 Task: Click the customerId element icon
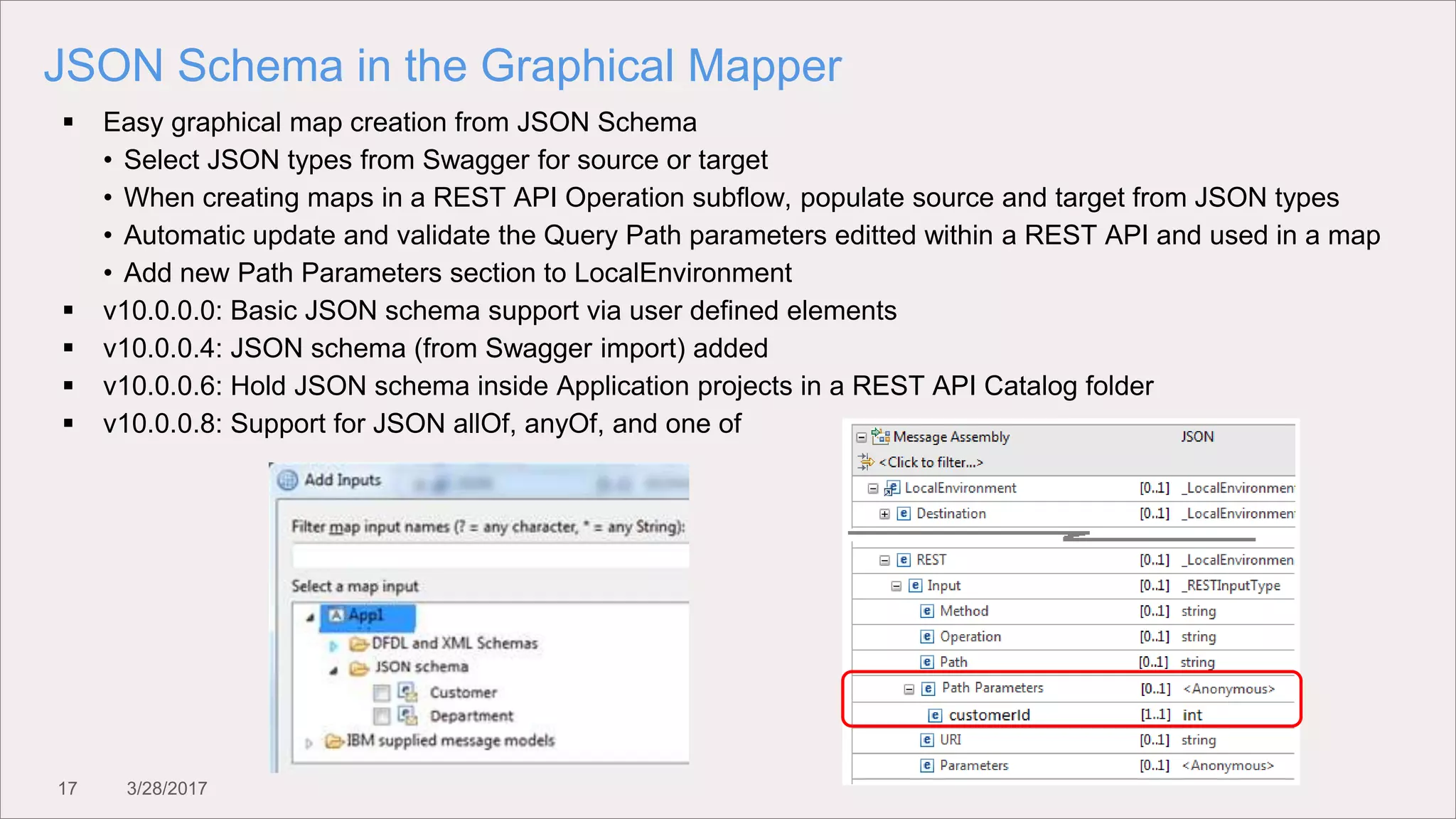pyautogui.click(x=936, y=716)
